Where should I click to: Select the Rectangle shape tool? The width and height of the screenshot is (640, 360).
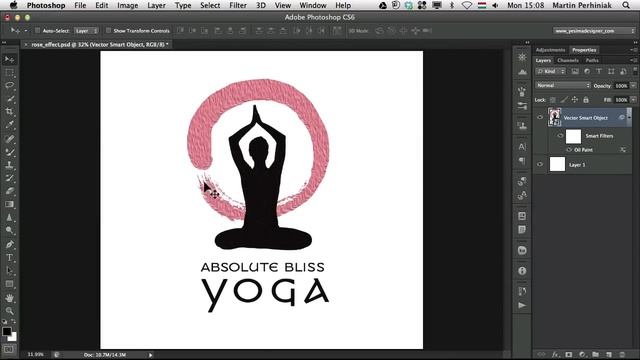[9, 284]
